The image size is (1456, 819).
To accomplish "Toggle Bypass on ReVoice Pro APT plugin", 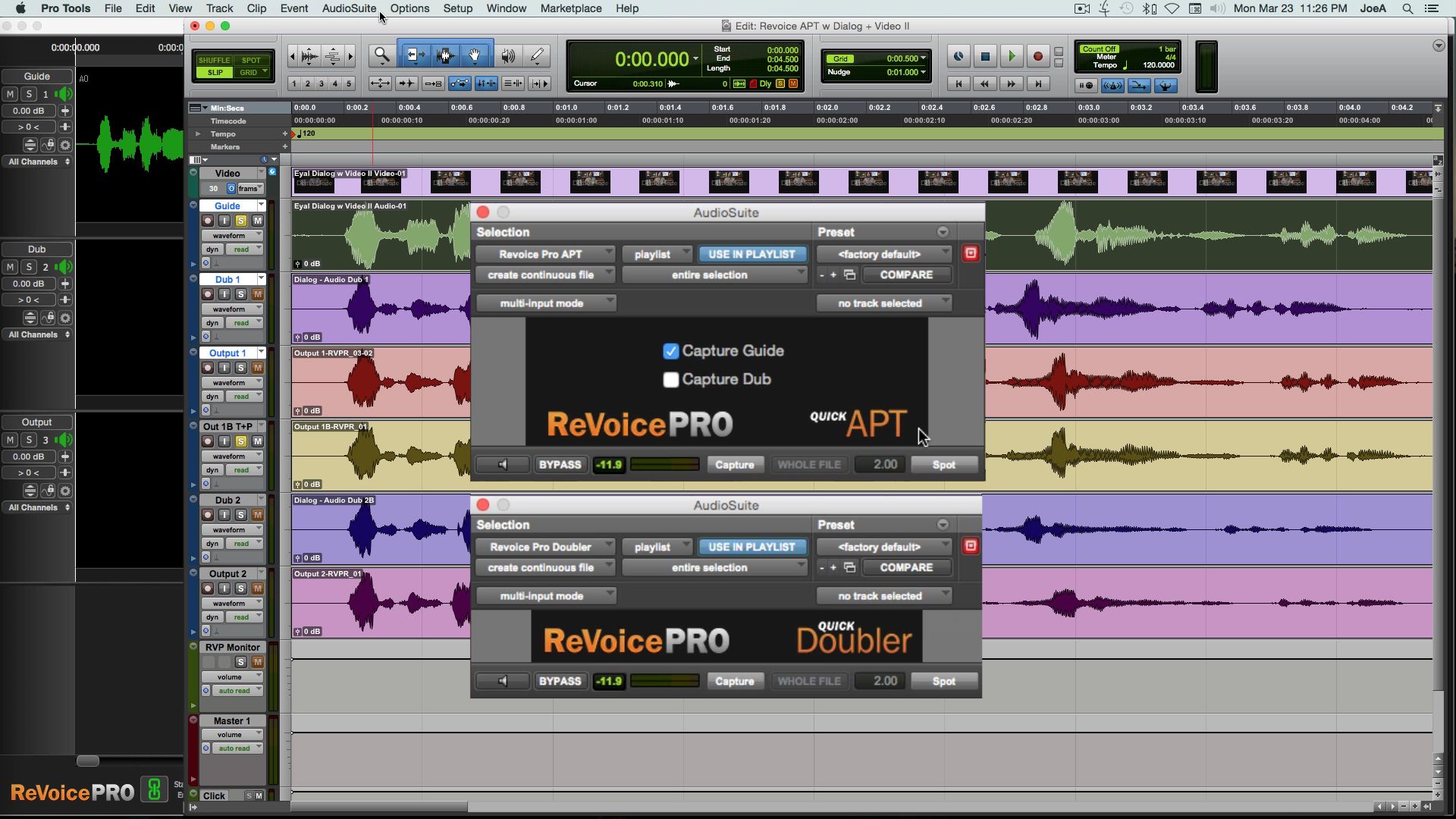I will click(x=559, y=463).
